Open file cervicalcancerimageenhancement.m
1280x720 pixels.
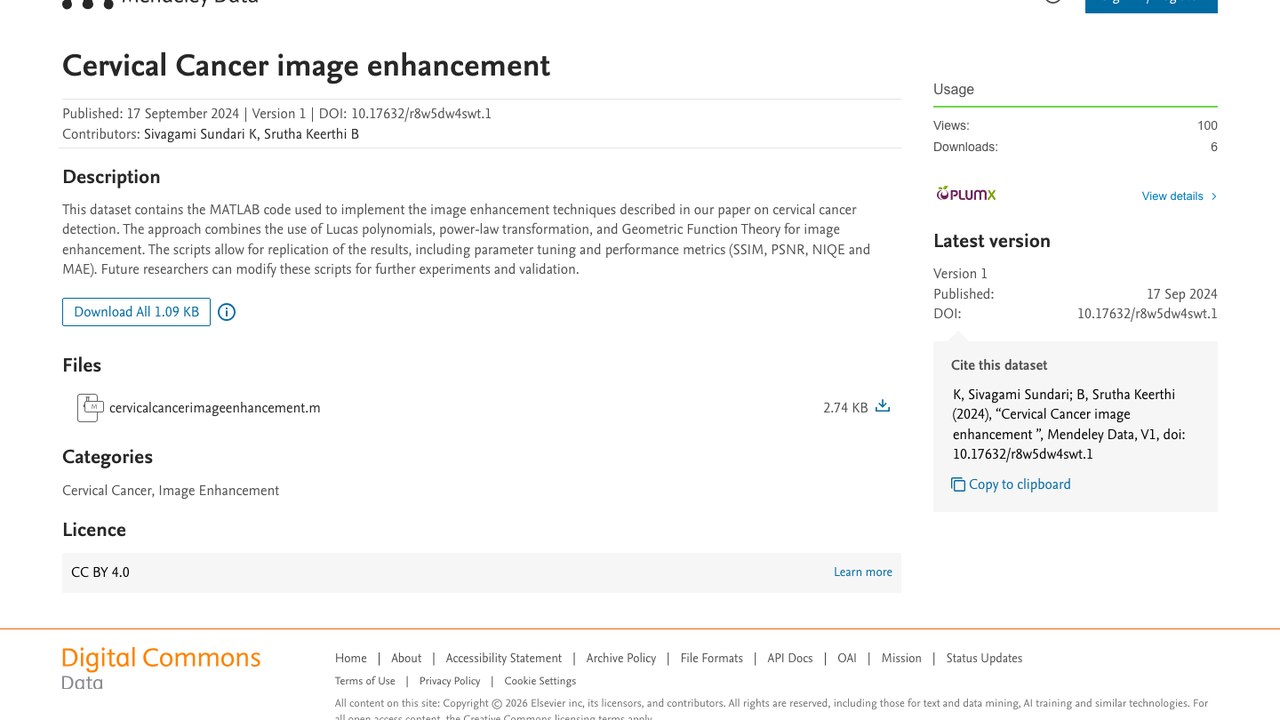click(x=215, y=408)
